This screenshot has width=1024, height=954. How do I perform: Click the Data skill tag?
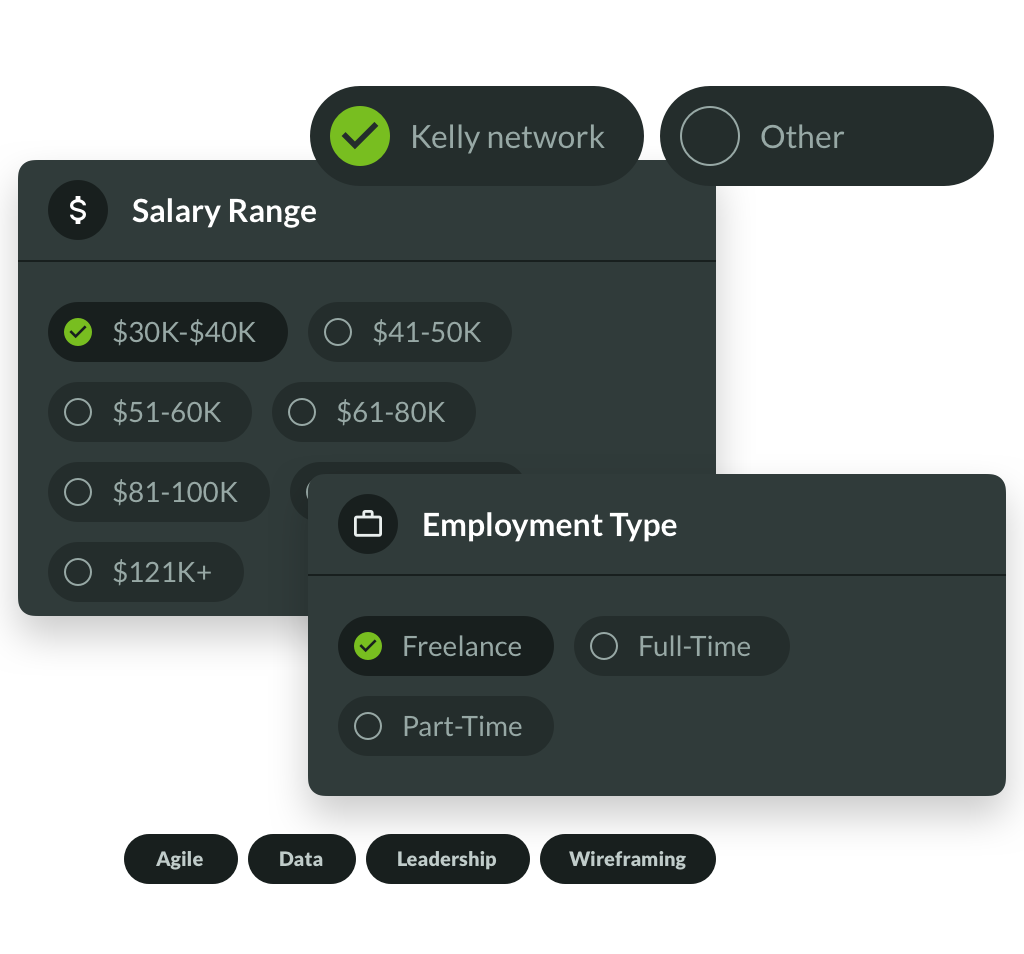(302, 859)
